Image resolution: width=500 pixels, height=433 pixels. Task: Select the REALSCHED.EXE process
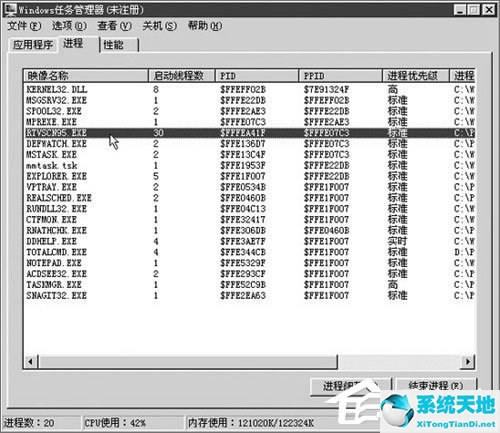tap(249, 198)
